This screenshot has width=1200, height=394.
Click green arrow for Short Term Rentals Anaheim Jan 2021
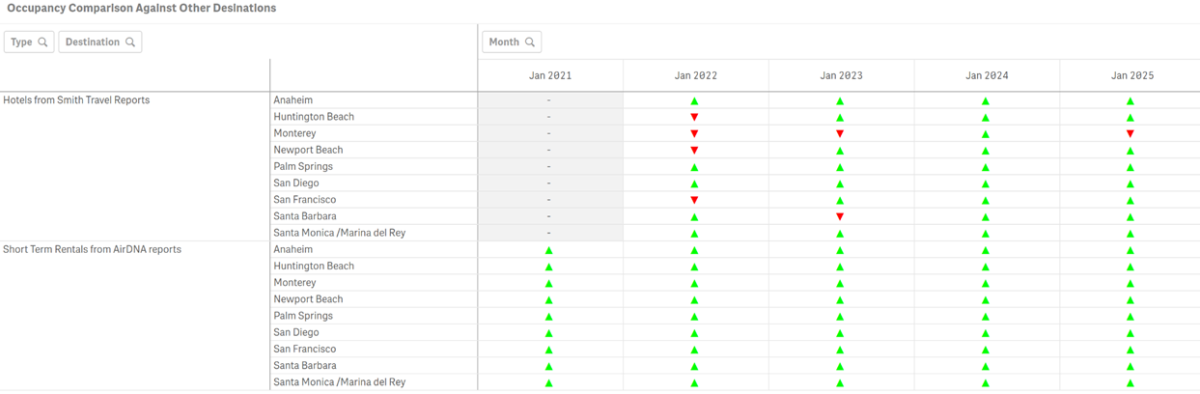pyautogui.click(x=549, y=250)
